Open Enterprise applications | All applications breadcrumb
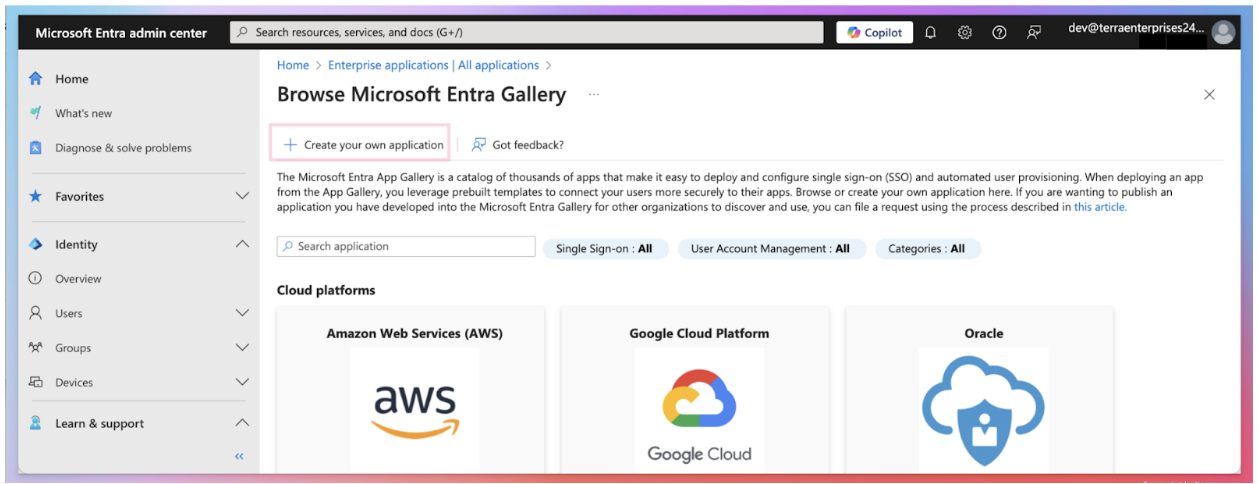 tap(434, 65)
